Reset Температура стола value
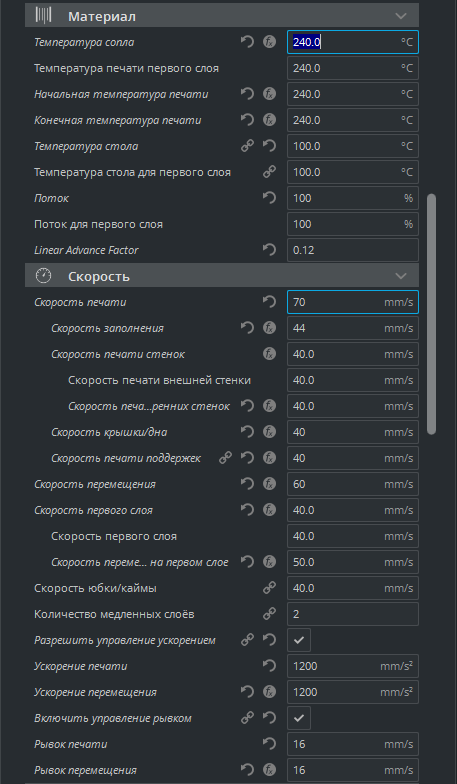The image size is (457, 784). (270, 146)
